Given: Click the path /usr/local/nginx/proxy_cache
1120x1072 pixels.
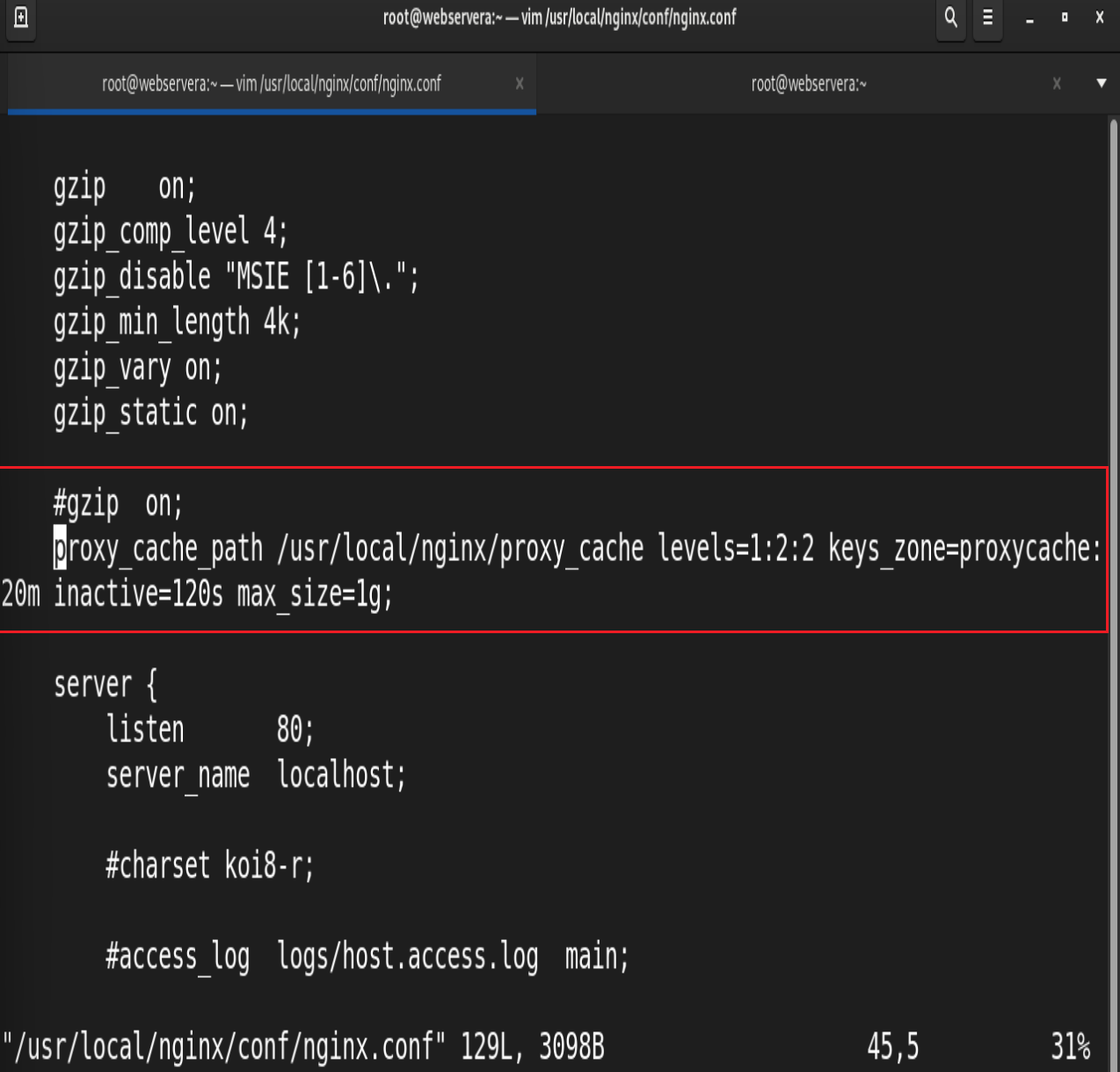Looking at the screenshot, I should coord(461,549).
